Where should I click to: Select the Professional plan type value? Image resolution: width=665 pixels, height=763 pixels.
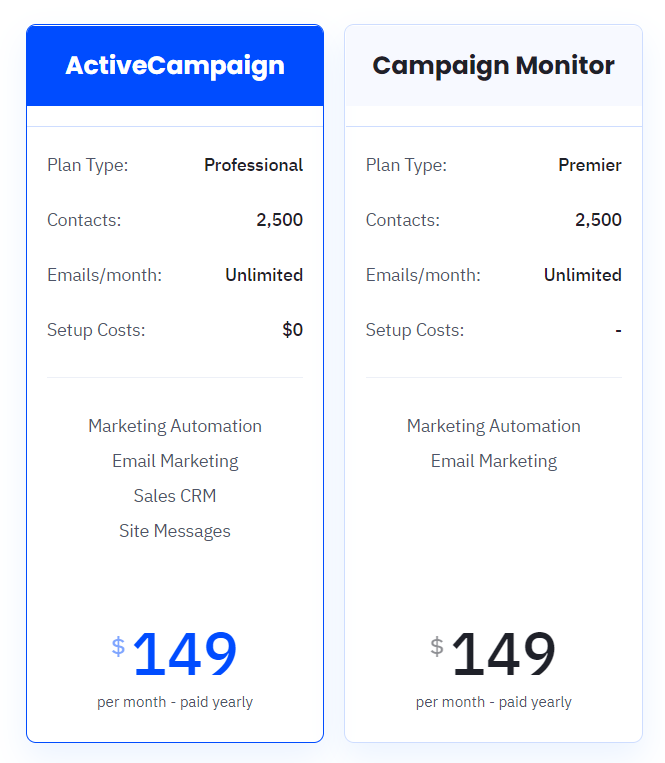[x=253, y=165]
